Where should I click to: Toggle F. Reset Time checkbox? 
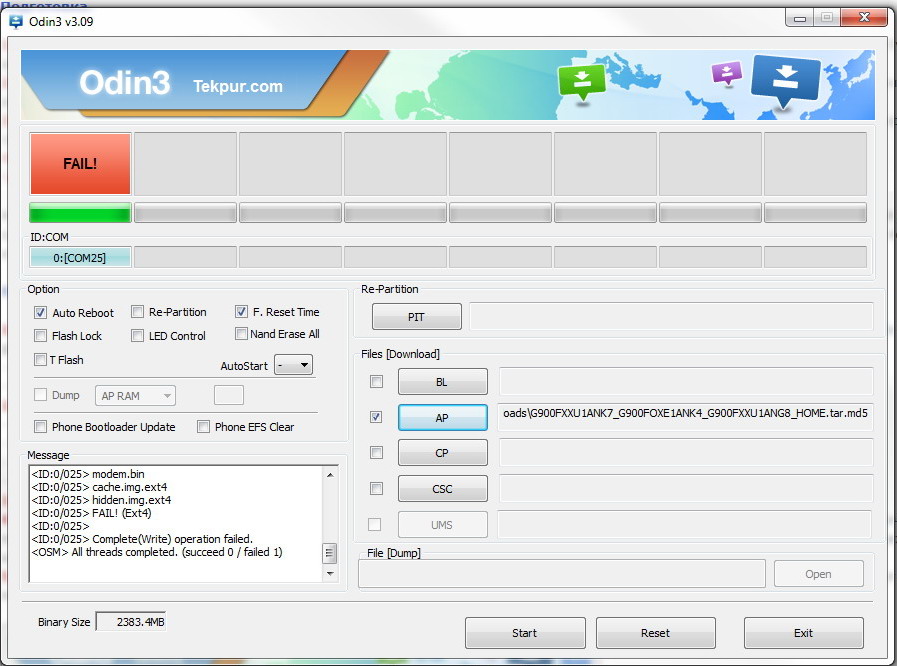(241, 311)
